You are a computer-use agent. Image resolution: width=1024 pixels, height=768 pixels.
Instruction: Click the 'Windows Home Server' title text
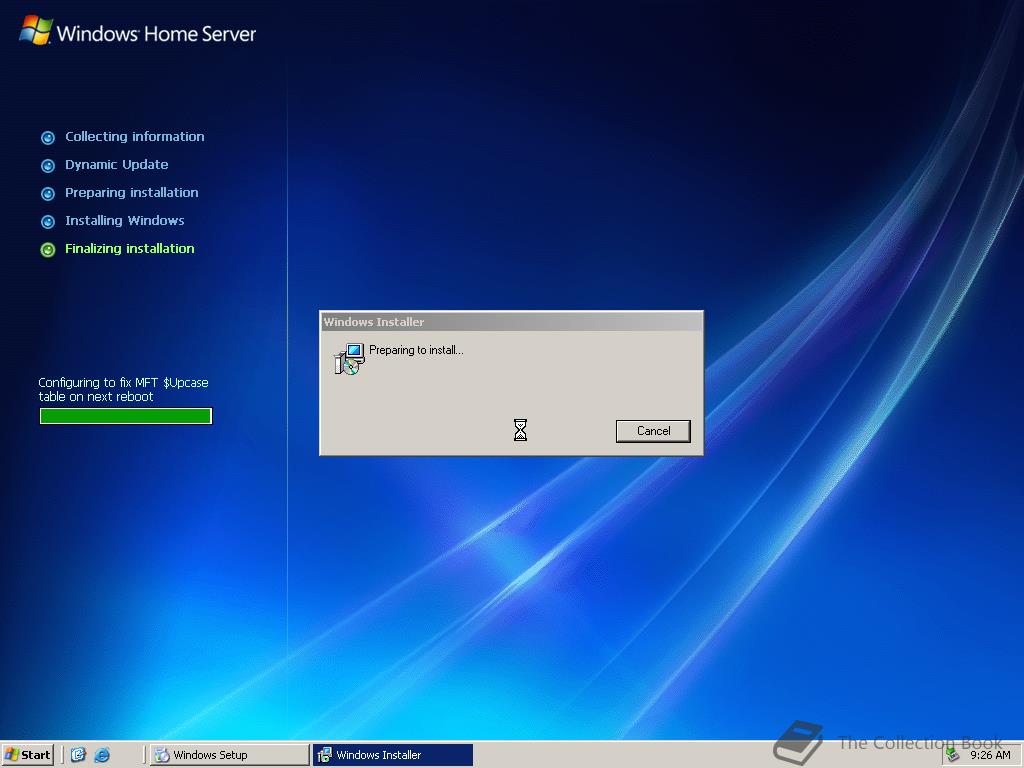pos(156,34)
